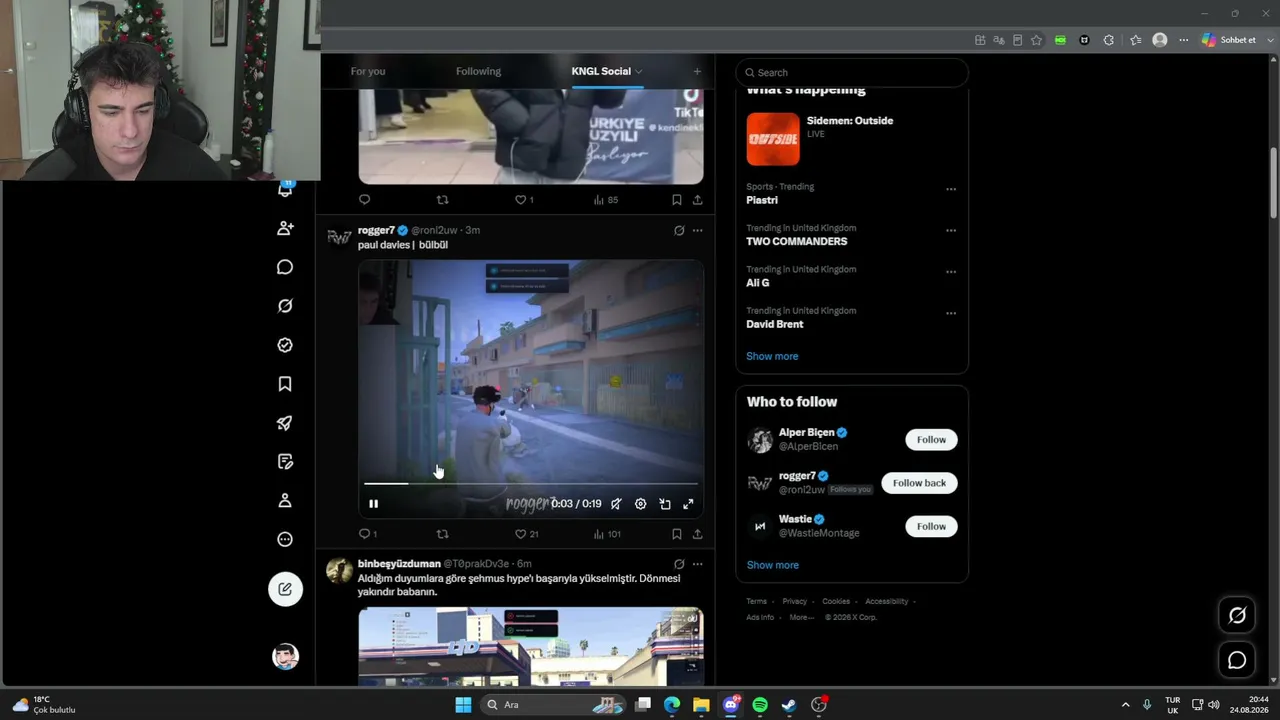The image size is (1280, 720).
Task: Open the Sidemen: Outside live event
Action: (x=852, y=138)
